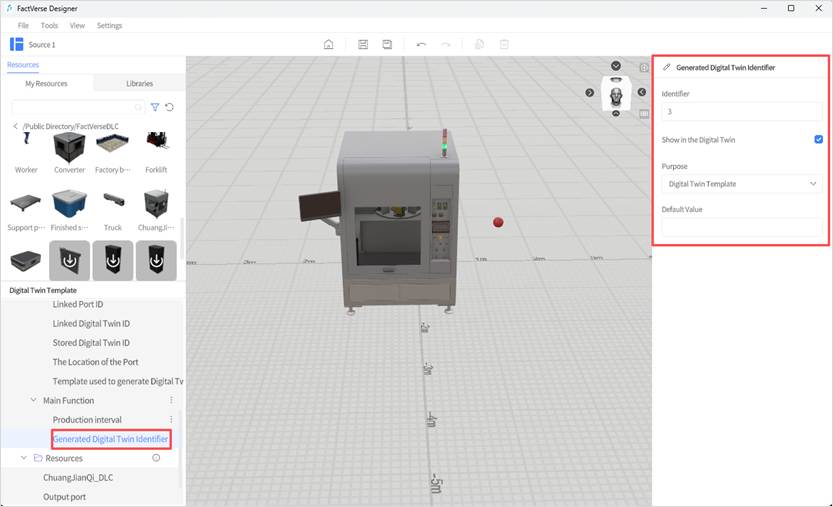Select the red sphere in the 3D viewport
Screen dimensions: 833x507
[498, 222]
